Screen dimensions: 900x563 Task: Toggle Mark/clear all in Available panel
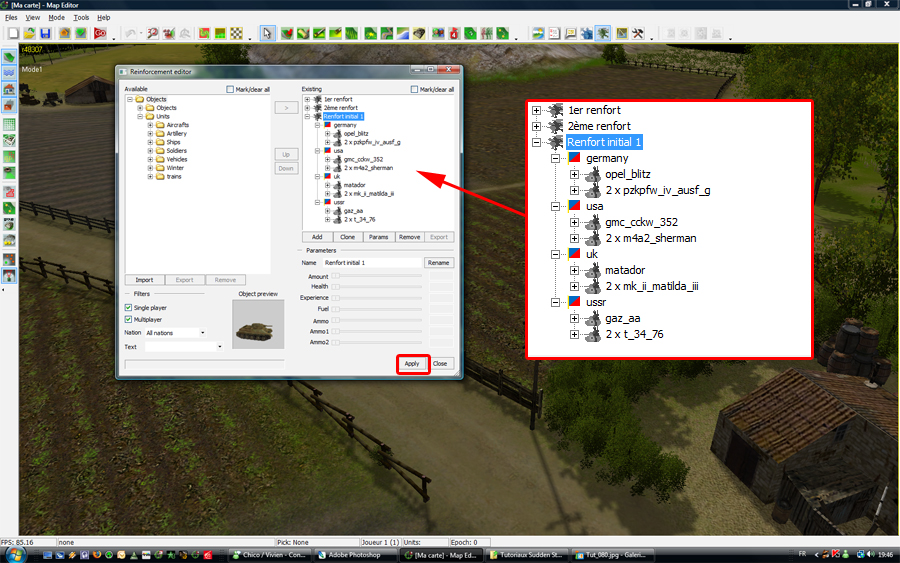pyautogui.click(x=230, y=90)
